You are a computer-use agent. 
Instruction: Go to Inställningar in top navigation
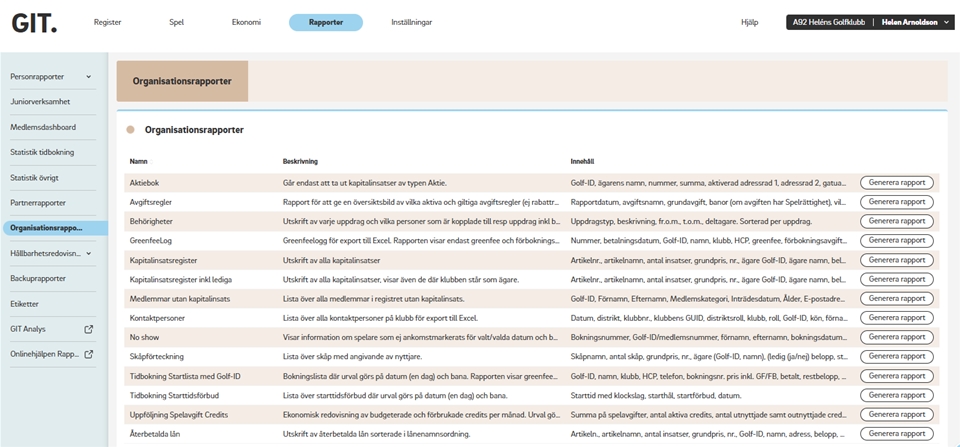pos(411,22)
